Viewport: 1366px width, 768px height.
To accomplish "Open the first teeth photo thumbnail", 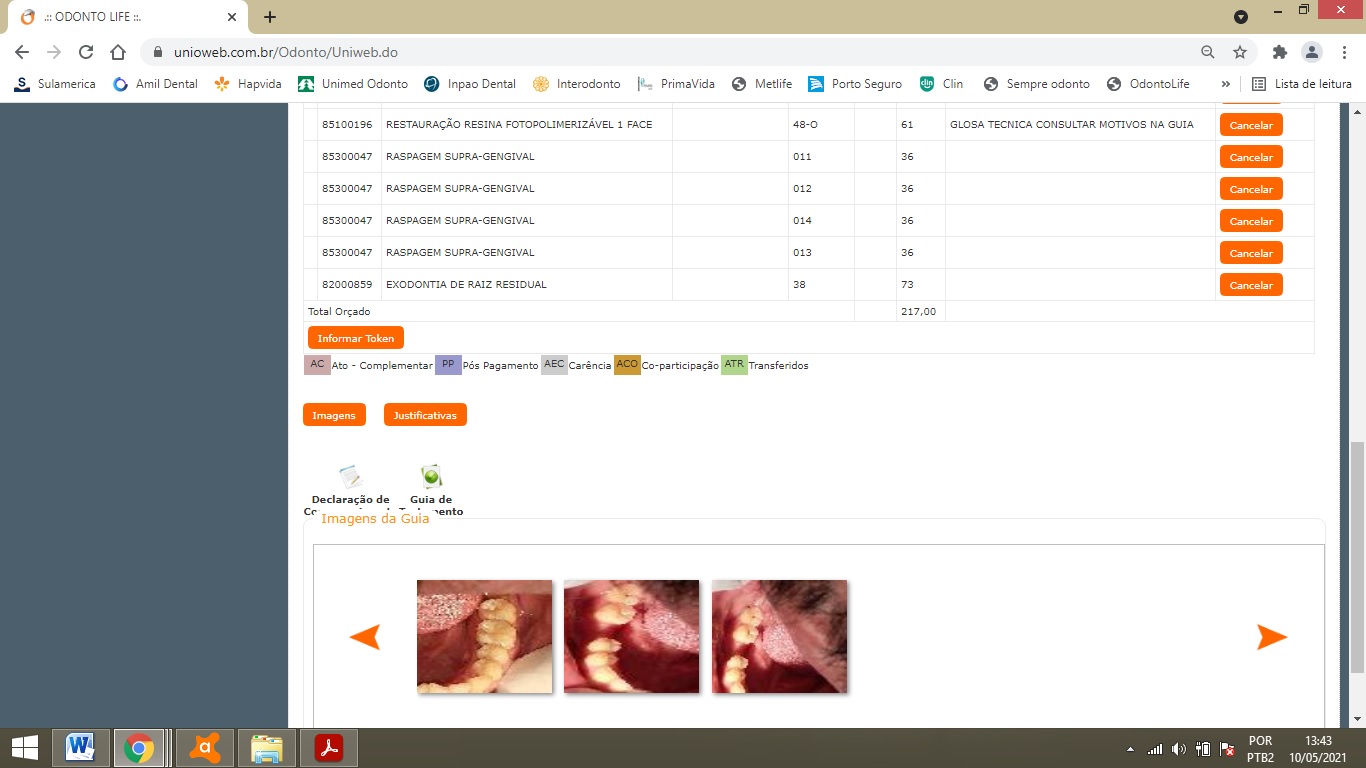I will (x=484, y=636).
